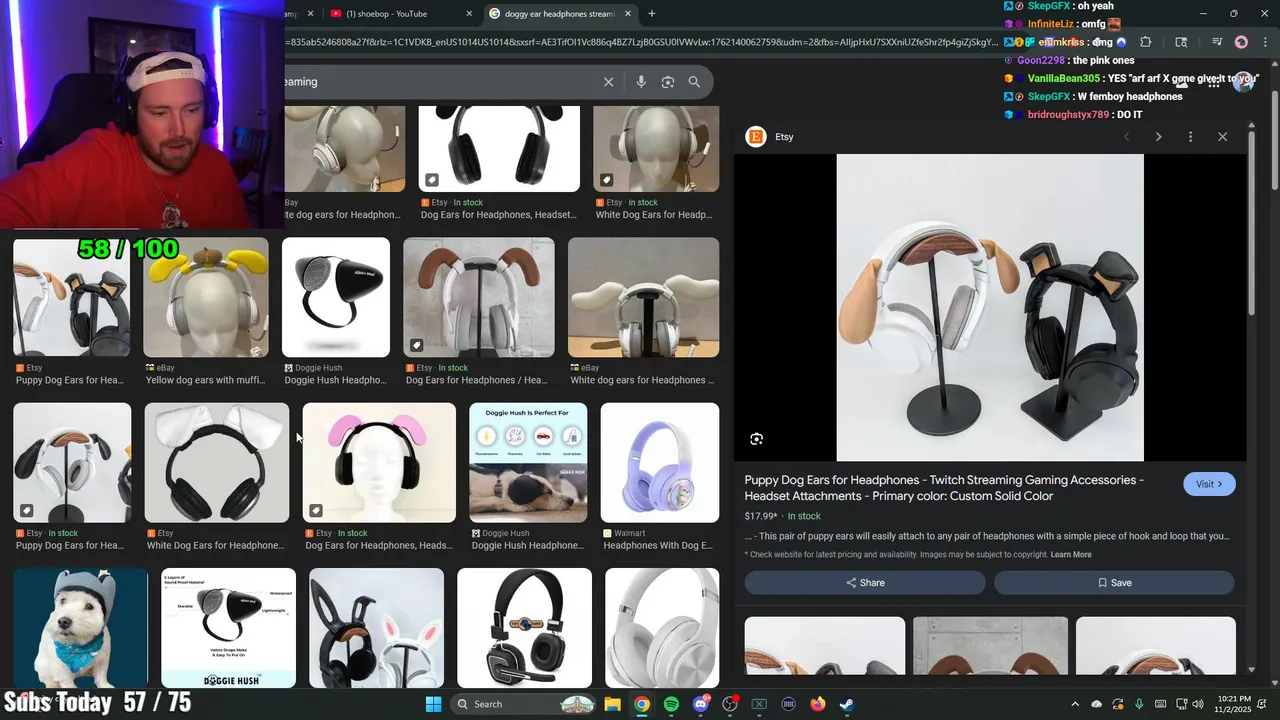The width and height of the screenshot is (1280, 720).
Task: Go to previous image in Etsy preview panel
Action: click(x=1126, y=137)
